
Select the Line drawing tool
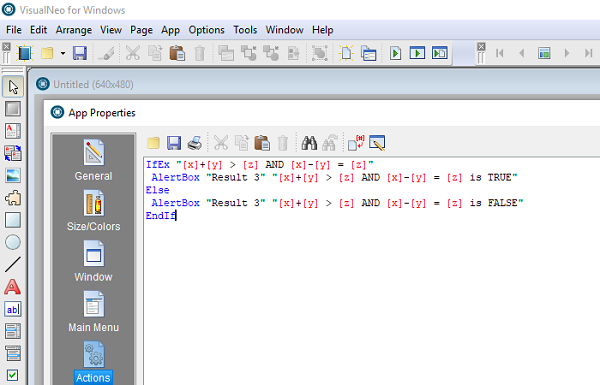[x=13, y=264]
